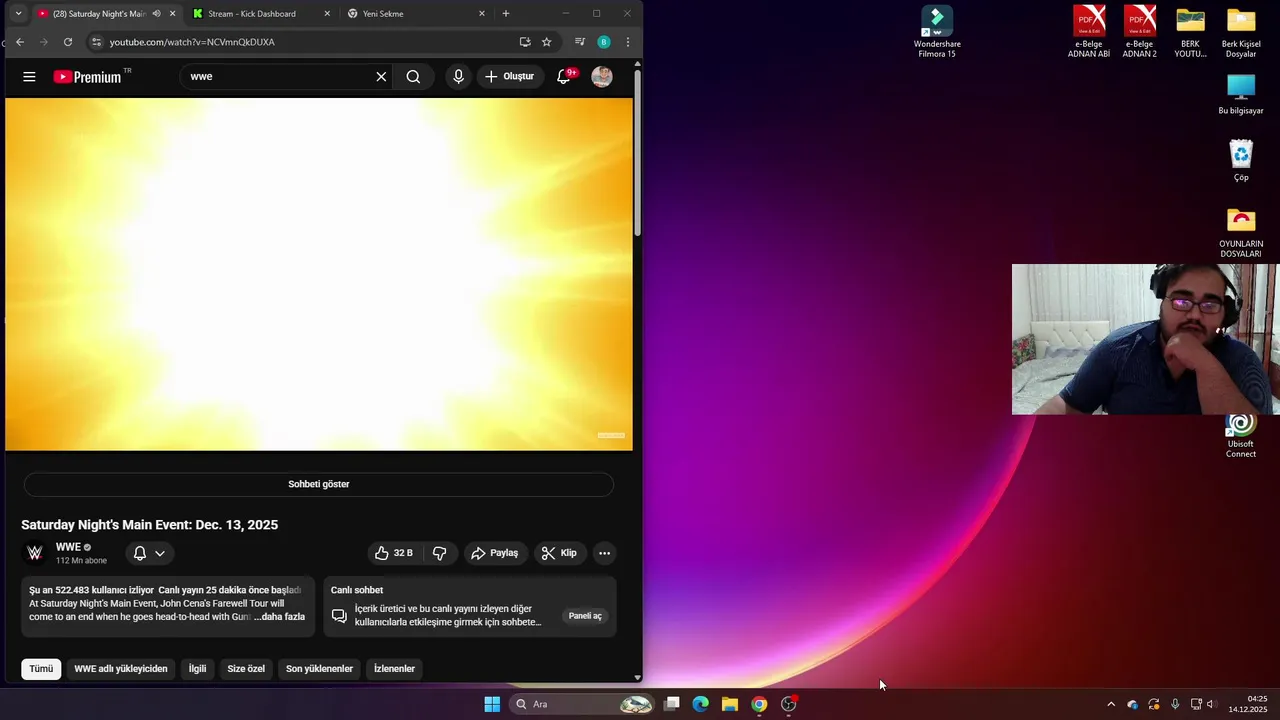Close the Yeni Sekme tab
This screenshot has height=720, width=1280.
(482, 14)
